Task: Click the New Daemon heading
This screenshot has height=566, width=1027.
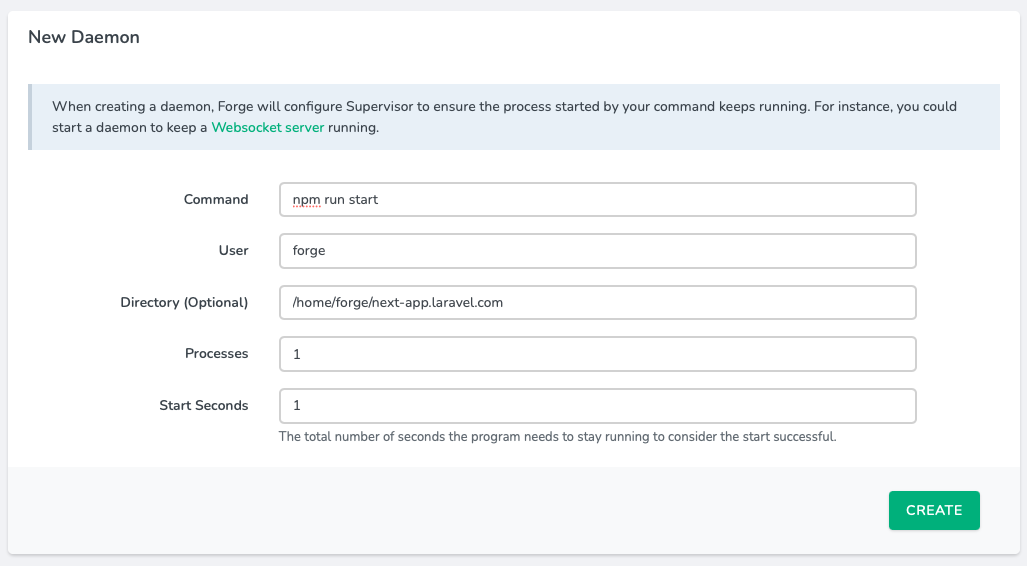Action: click(x=83, y=37)
